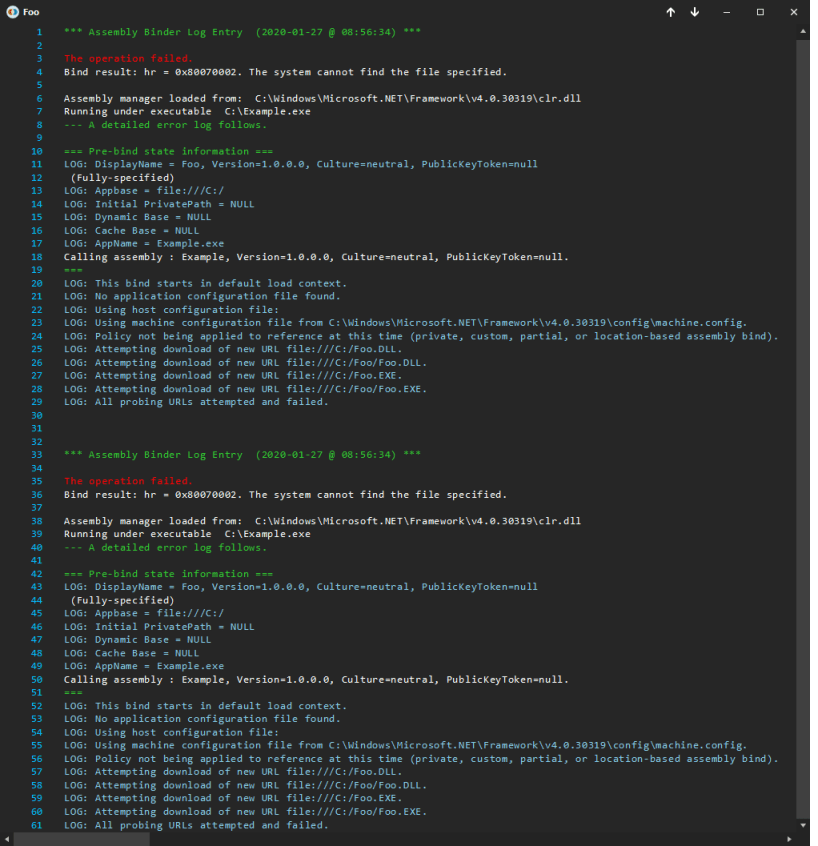Click URL file:///C:/Foo.DLL on line 57
Screen dimensions: 818x846
point(344,772)
